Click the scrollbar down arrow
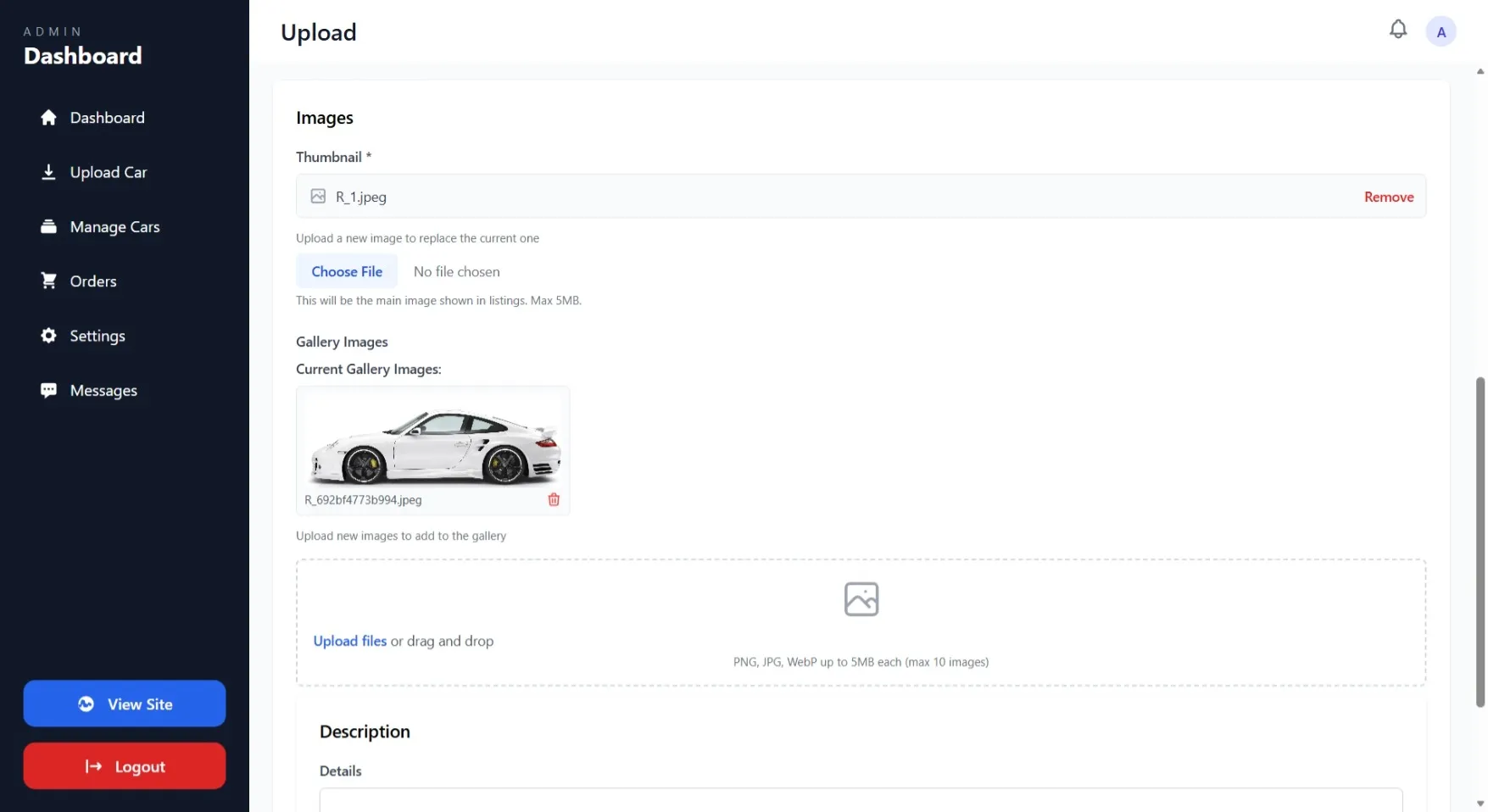This screenshot has width=1488, height=812. [1480, 802]
